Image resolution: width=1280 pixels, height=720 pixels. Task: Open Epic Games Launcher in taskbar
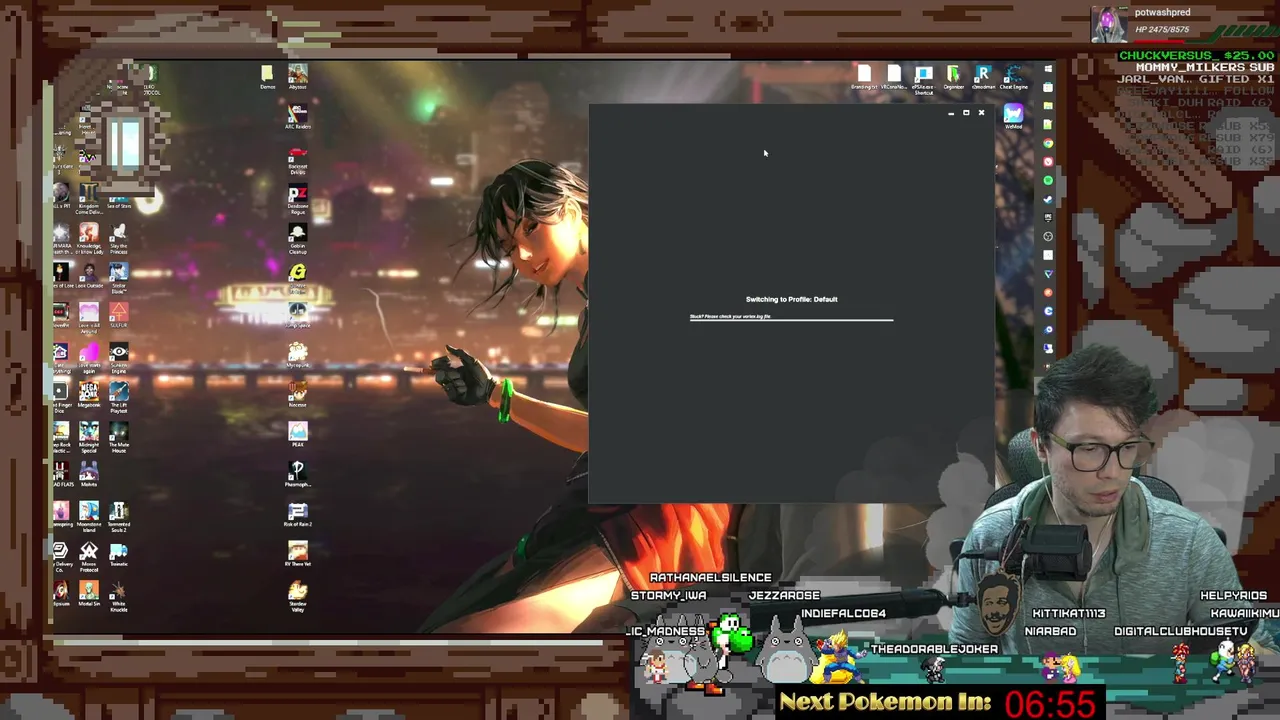click(1048, 217)
